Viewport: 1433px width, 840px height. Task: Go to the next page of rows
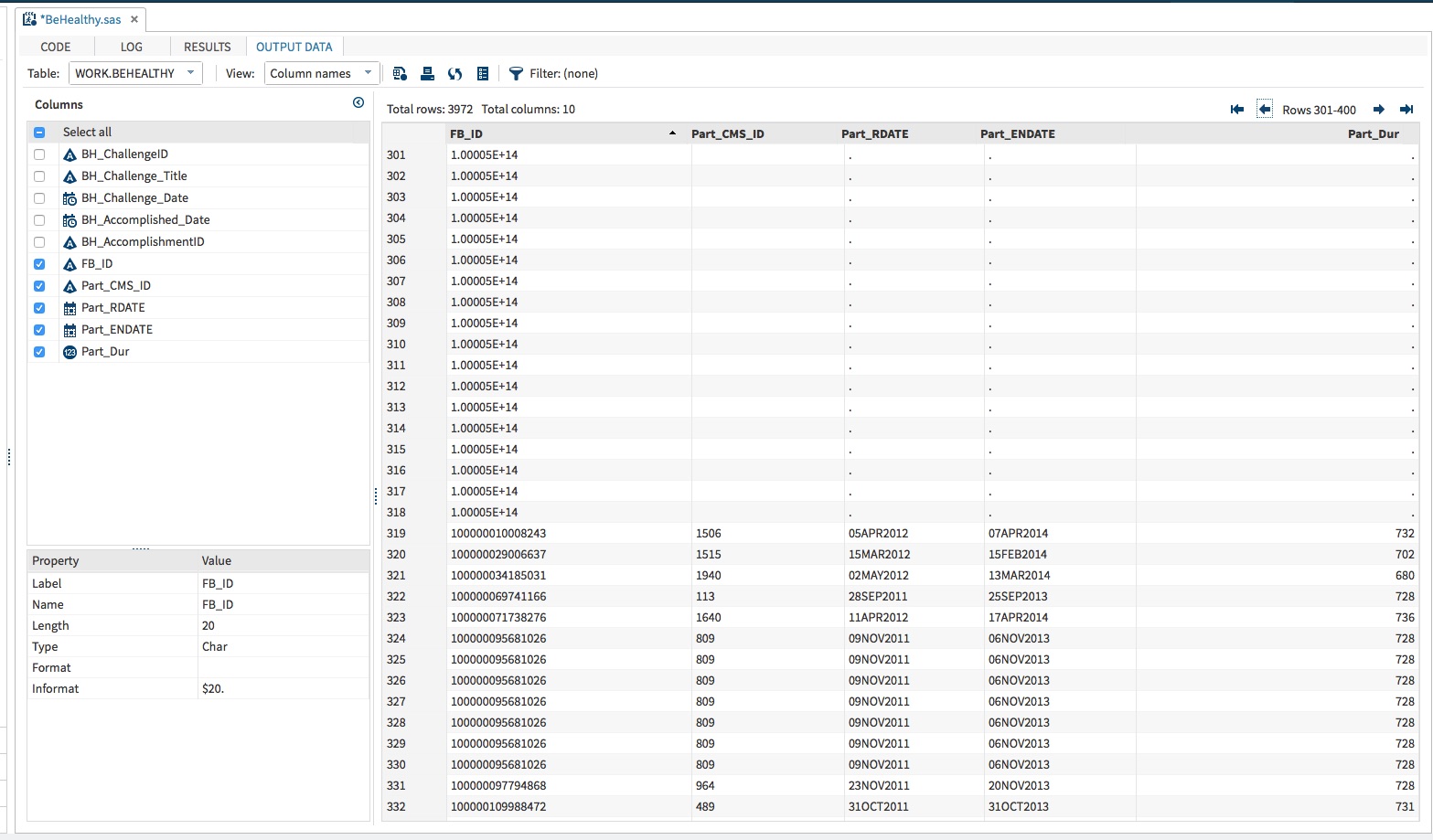[1379, 110]
